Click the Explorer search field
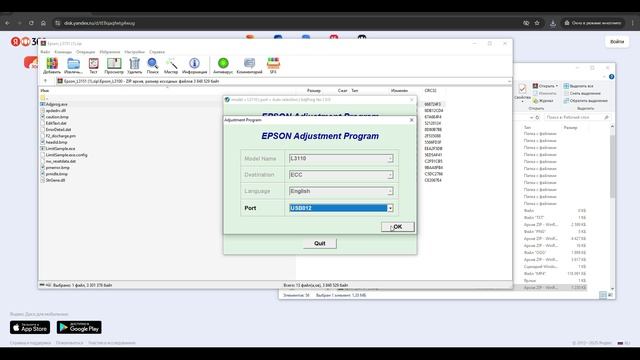The height and width of the screenshot is (360, 640). pos(577,118)
